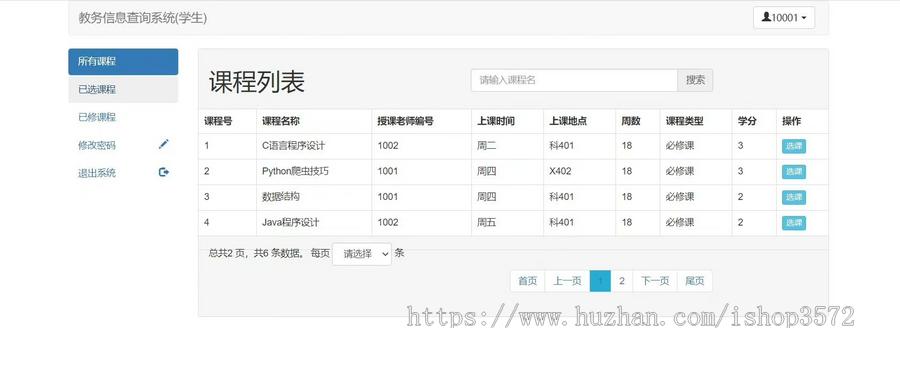The height and width of the screenshot is (385, 900).
Task: Click the 教务信息查询系统(学生) header title
Action: coord(143,18)
